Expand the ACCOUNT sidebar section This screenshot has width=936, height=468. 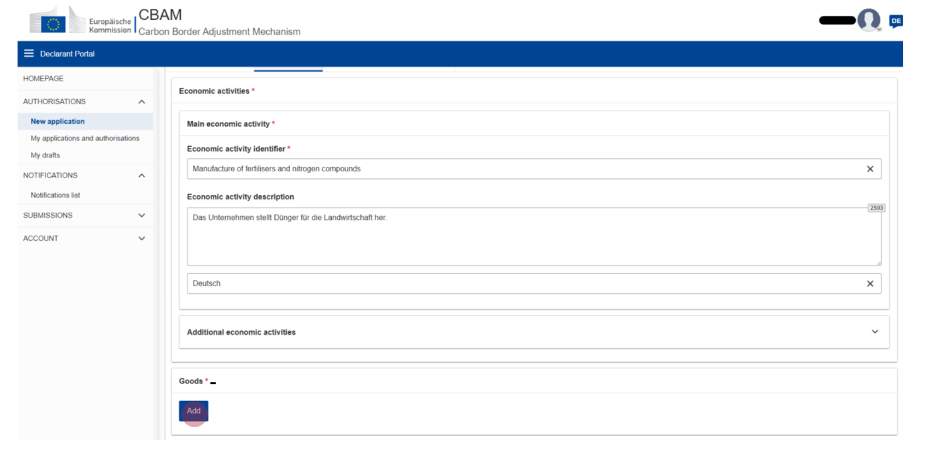[x=141, y=239]
